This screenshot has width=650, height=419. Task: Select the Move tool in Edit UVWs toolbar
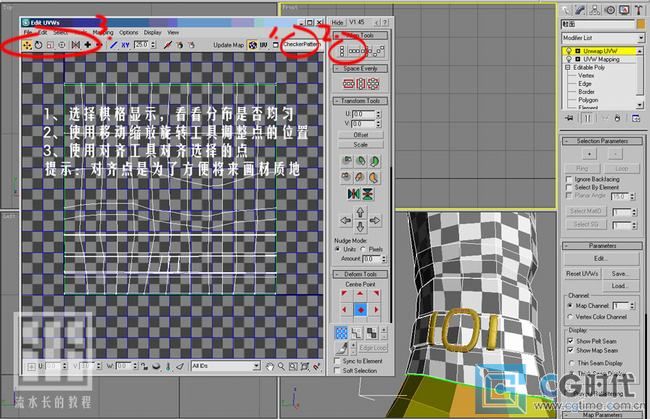(27, 45)
